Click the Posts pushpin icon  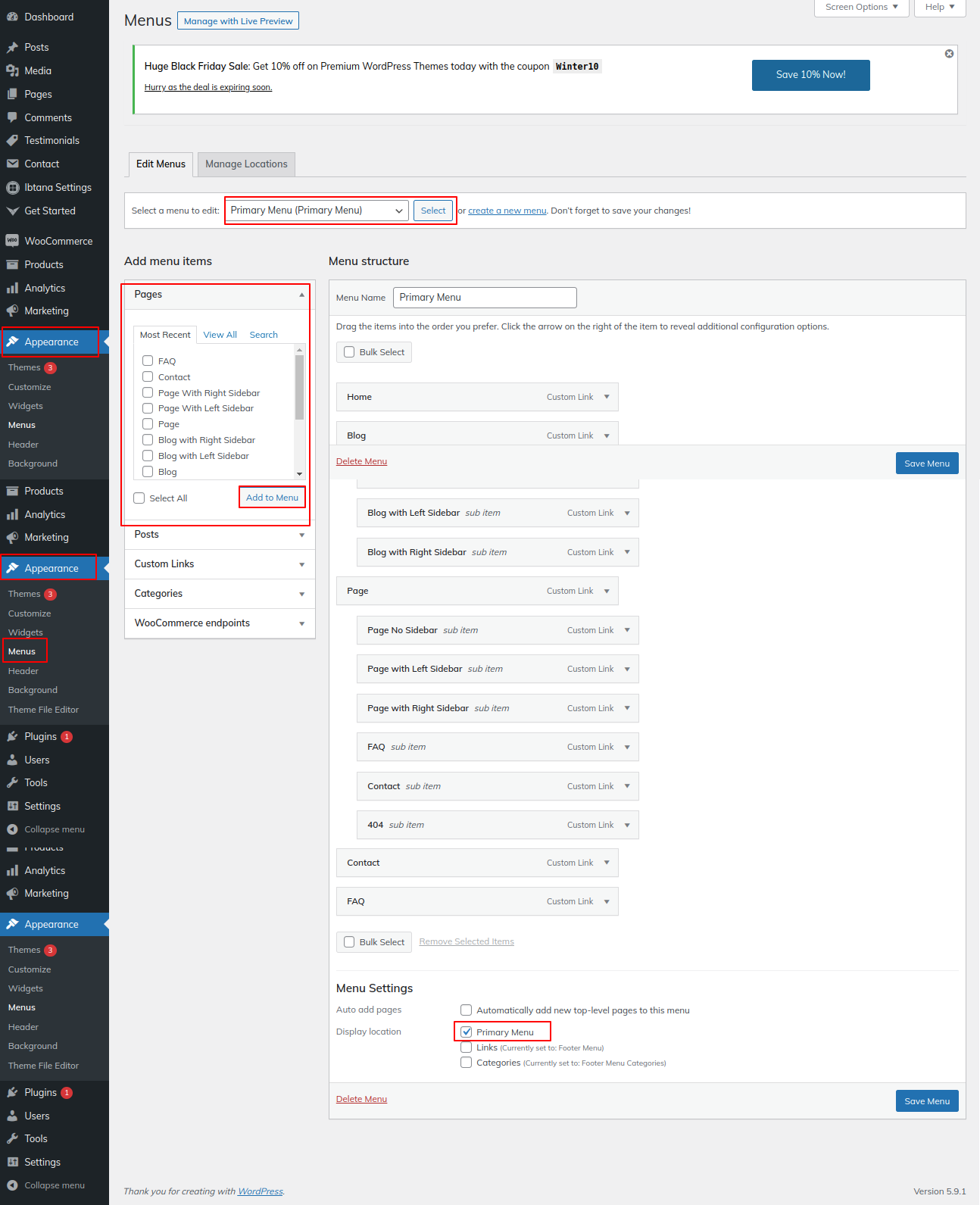[x=12, y=47]
